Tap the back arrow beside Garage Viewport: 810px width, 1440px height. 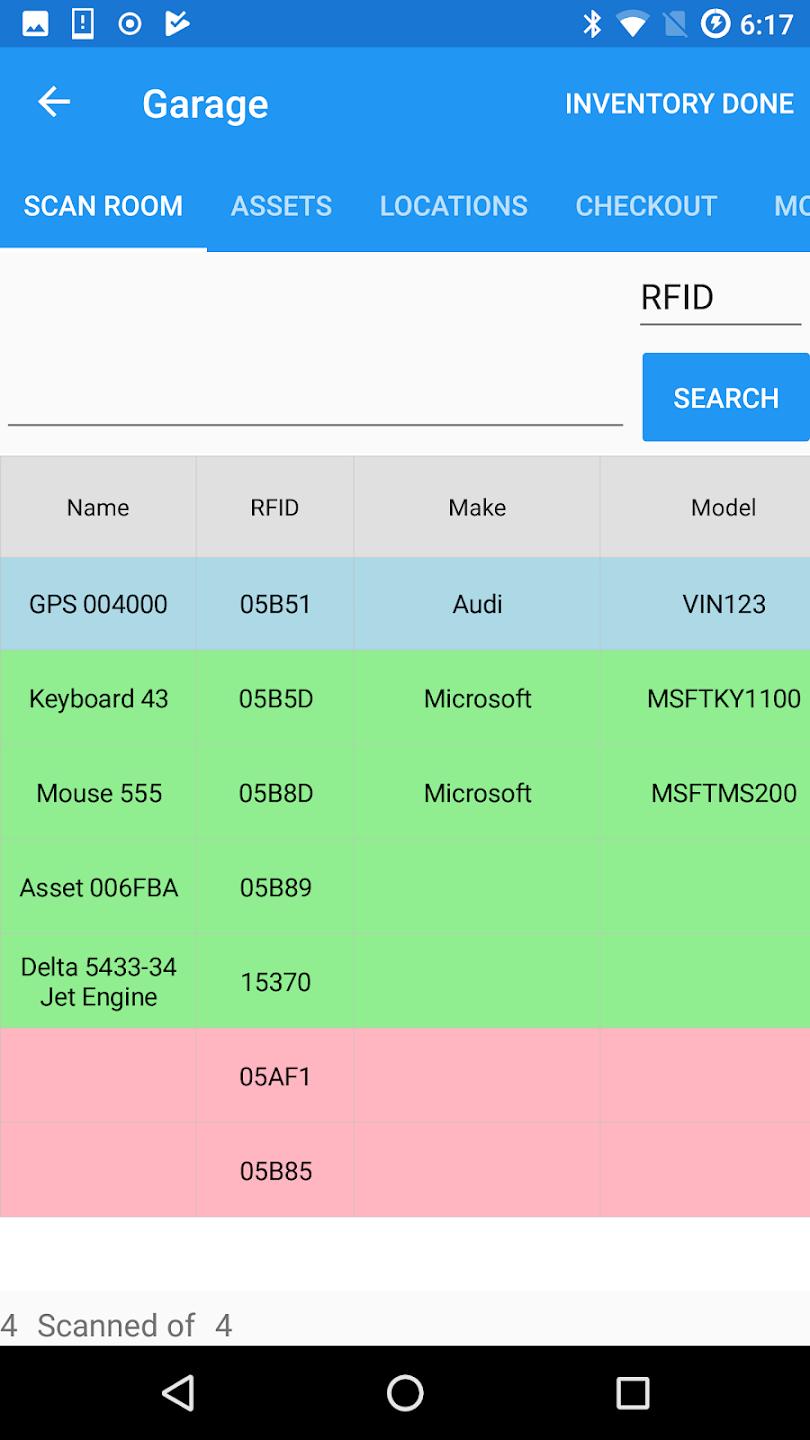tap(54, 102)
